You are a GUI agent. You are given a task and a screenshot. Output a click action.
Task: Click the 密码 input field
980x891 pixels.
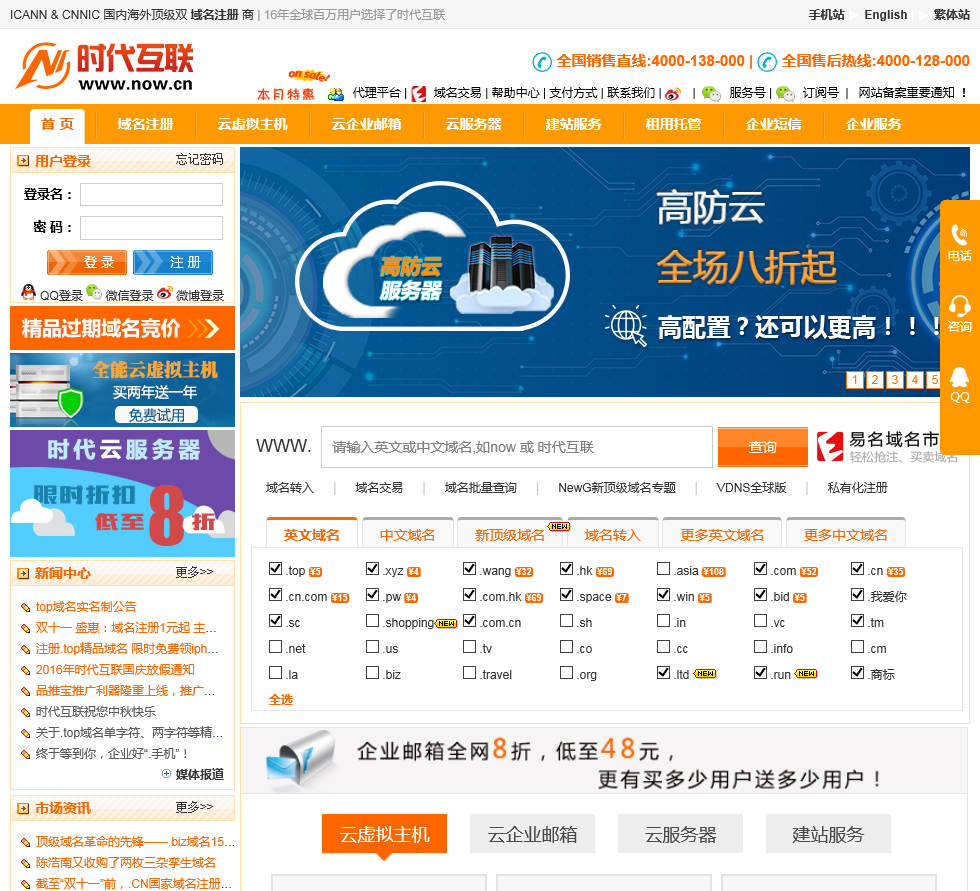(151, 228)
